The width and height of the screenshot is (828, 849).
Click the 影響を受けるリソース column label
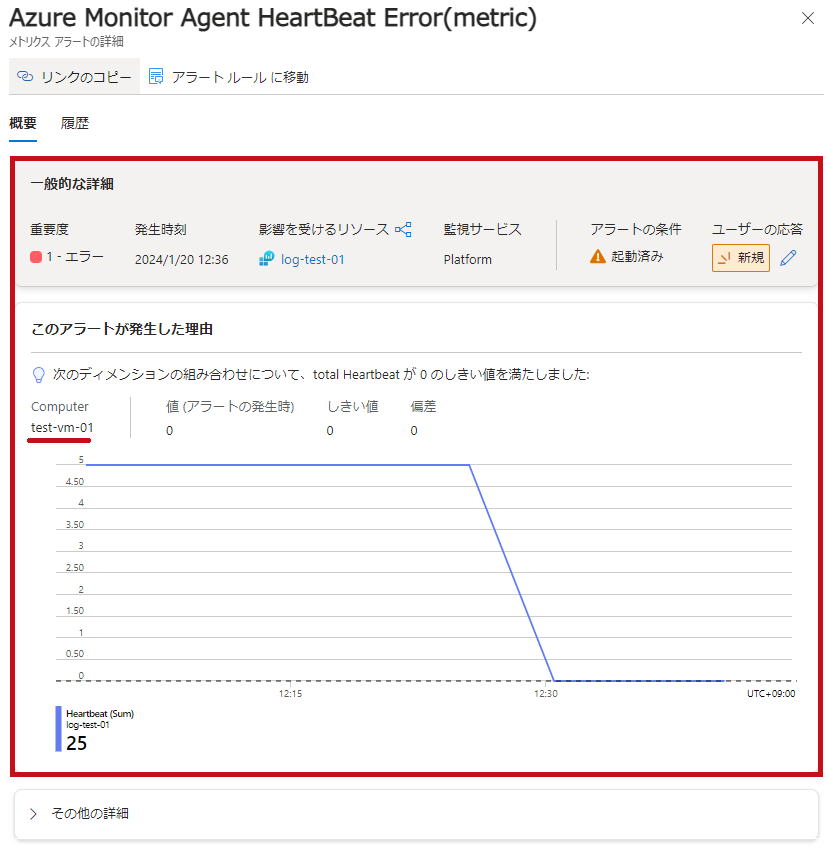(324, 230)
